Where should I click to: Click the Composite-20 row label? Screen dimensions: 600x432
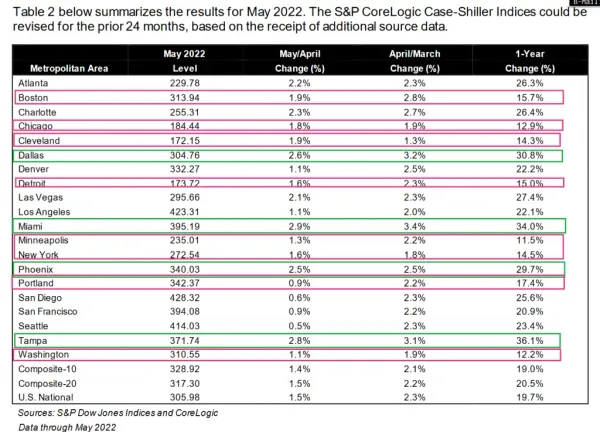[x=48, y=382]
